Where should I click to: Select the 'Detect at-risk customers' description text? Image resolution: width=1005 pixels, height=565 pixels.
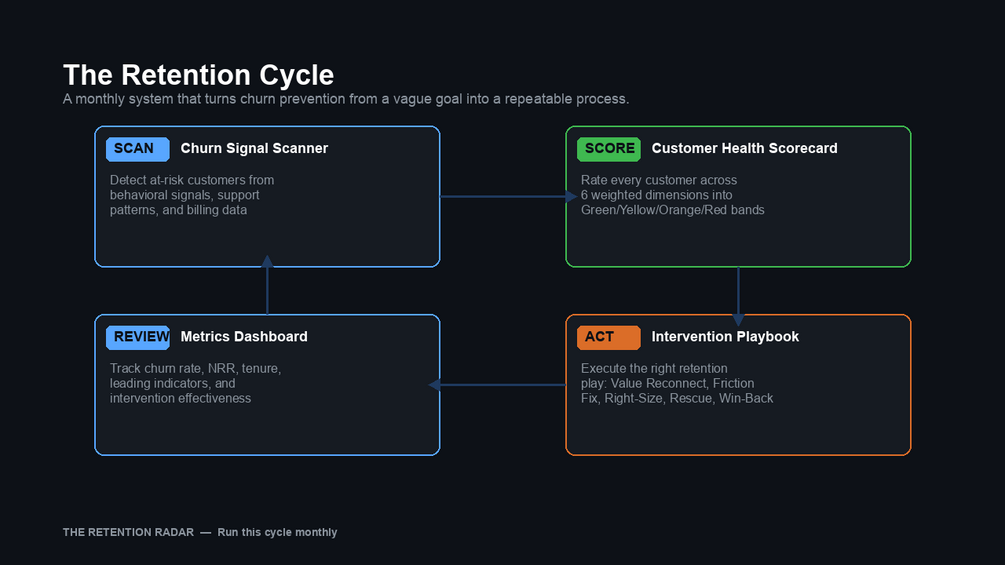192,195
